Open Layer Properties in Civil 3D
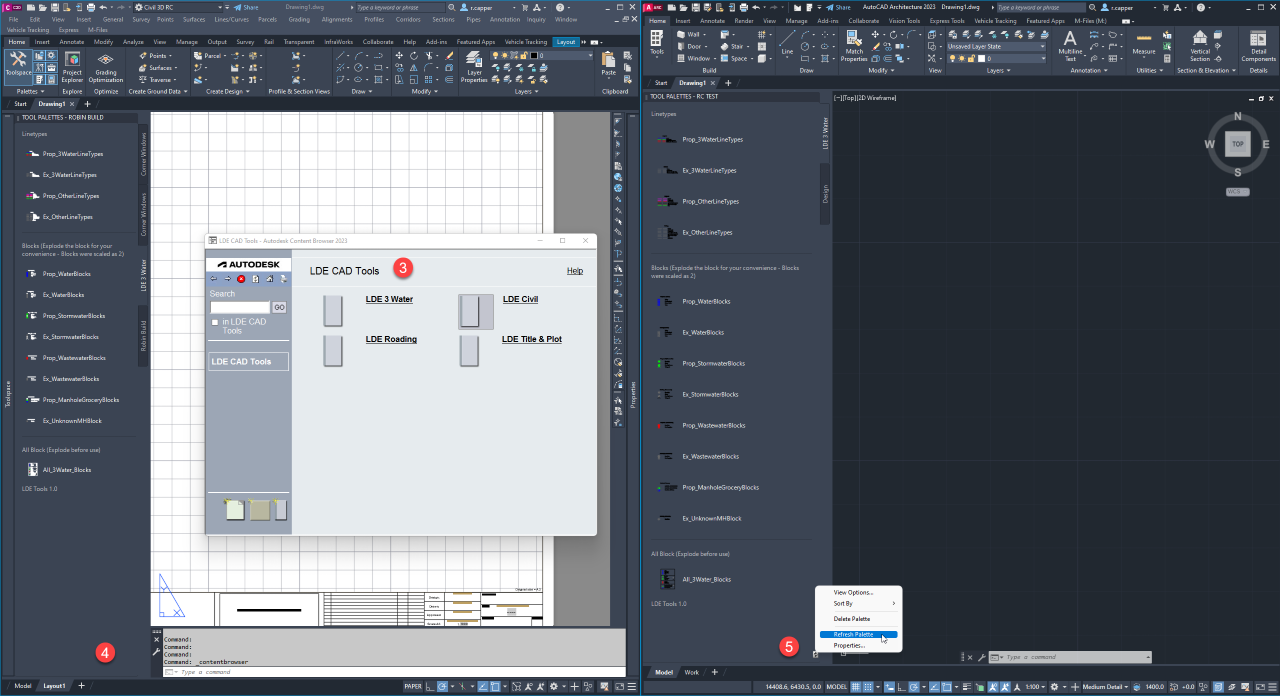The image size is (1280, 696). coord(474,66)
